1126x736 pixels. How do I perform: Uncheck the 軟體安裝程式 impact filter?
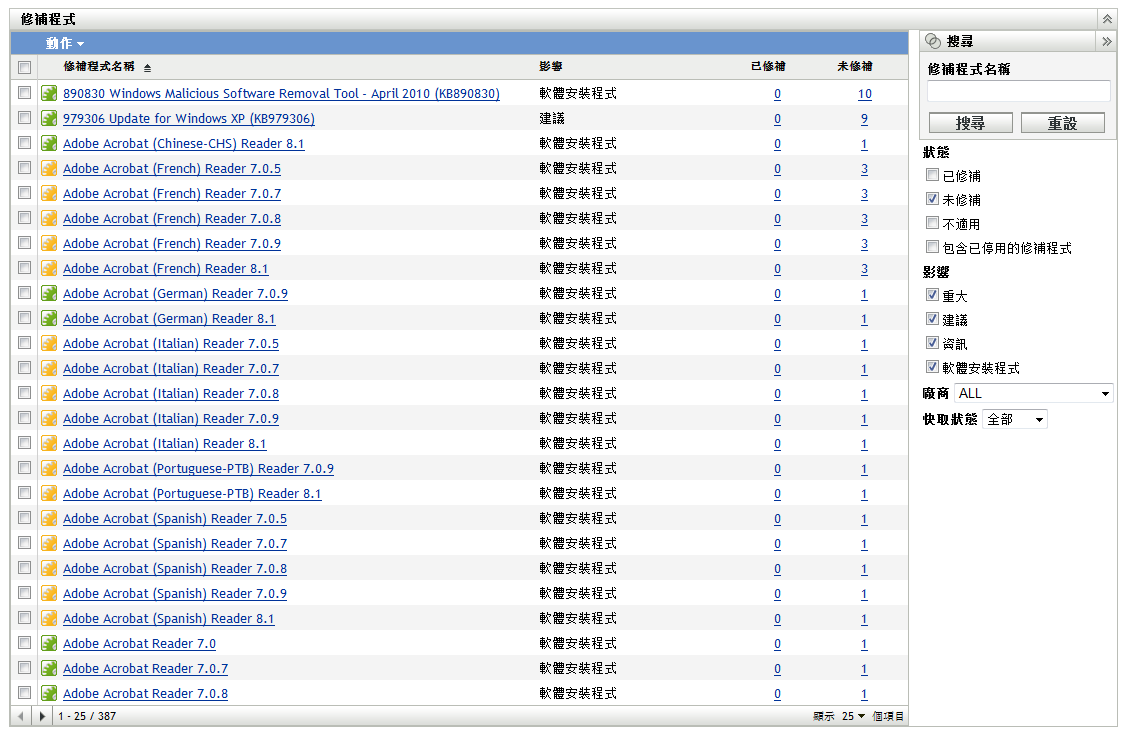(x=932, y=367)
